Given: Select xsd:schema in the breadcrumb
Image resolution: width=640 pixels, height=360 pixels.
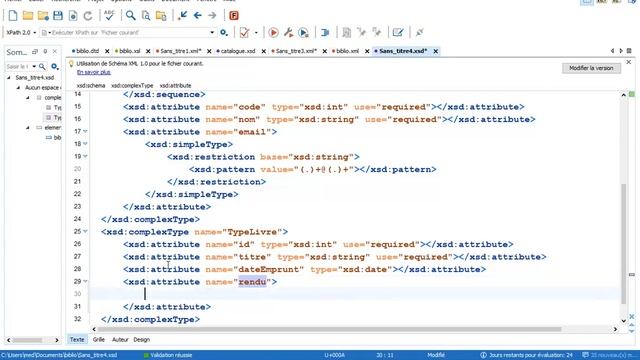Looking at the screenshot, I should tap(91, 85).
